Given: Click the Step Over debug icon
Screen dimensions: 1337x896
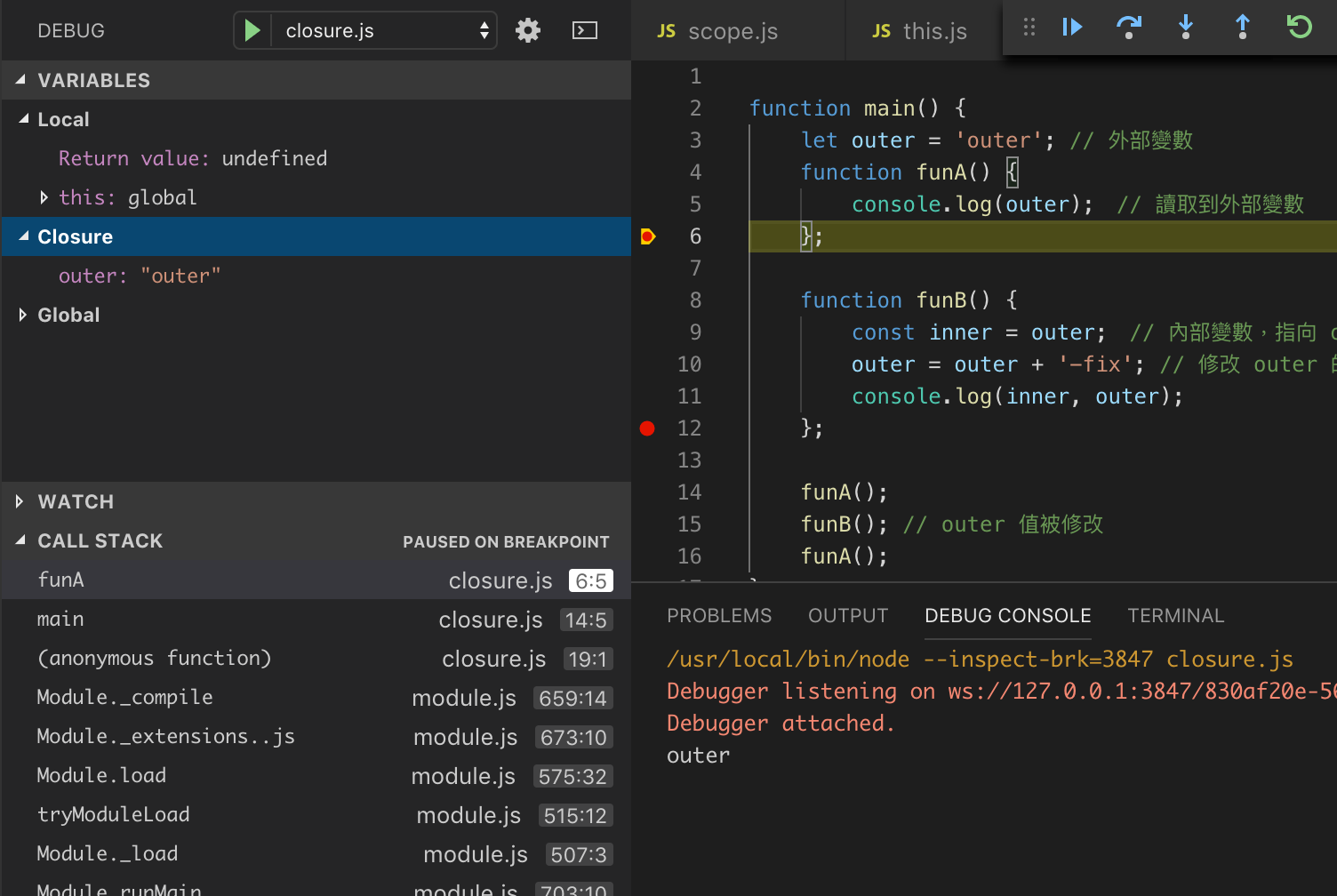Looking at the screenshot, I should (1129, 28).
